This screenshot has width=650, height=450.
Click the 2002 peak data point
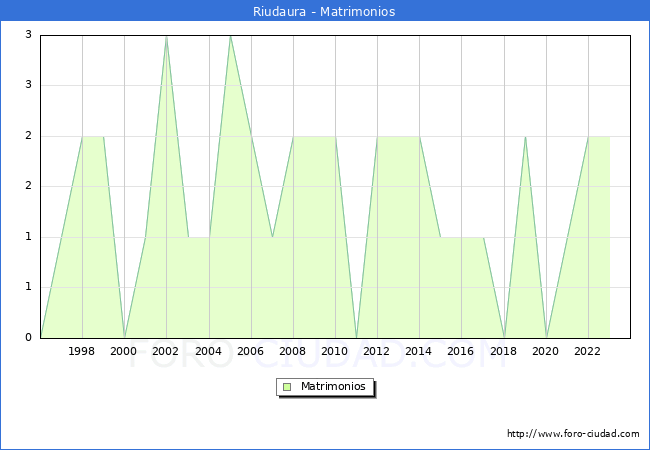pos(166,37)
